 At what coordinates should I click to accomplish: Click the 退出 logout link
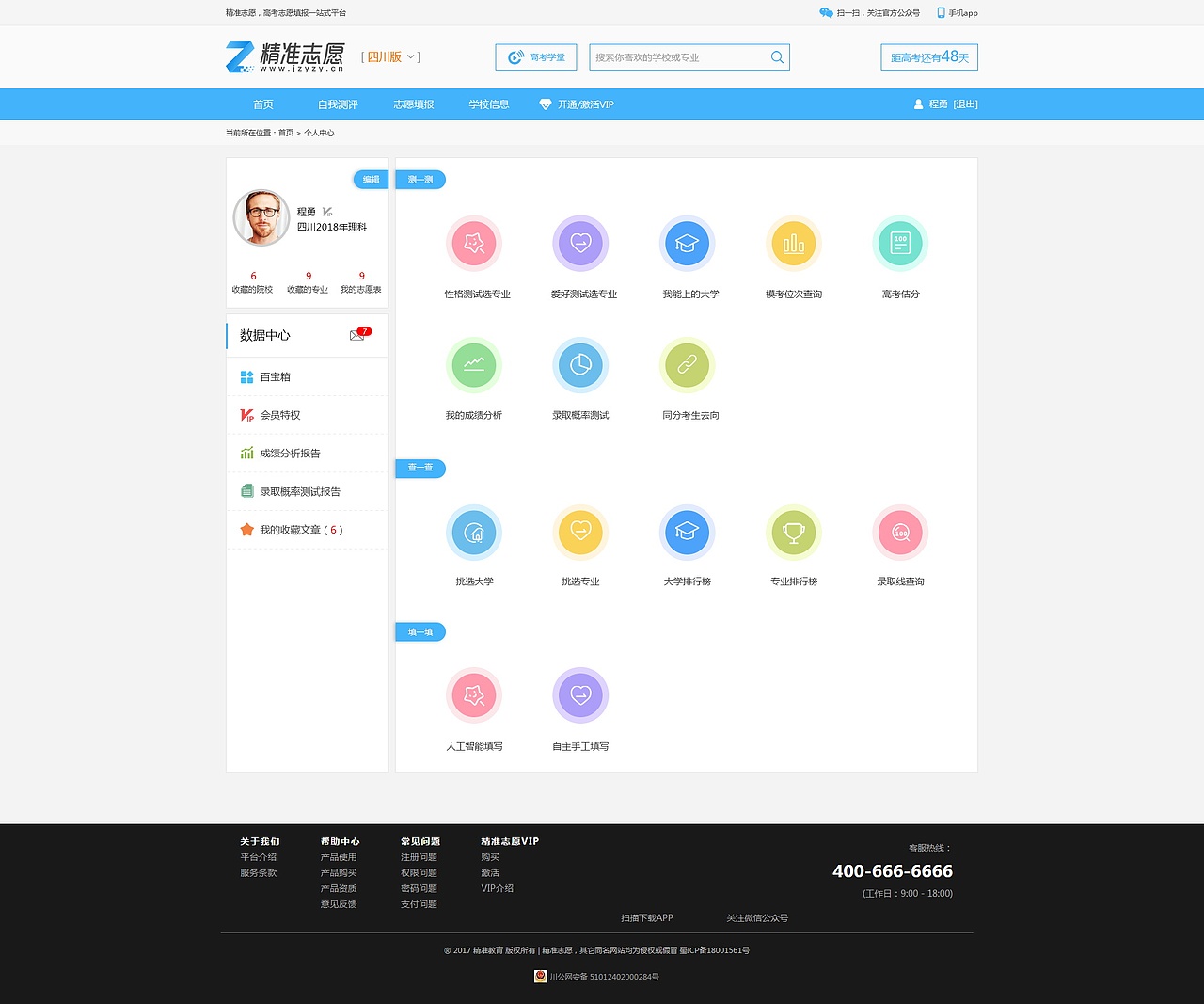[x=964, y=104]
